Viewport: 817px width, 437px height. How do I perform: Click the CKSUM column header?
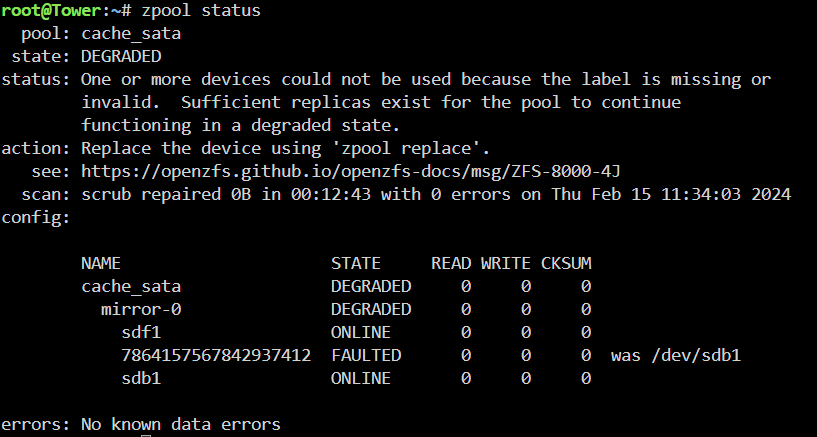(566, 263)
